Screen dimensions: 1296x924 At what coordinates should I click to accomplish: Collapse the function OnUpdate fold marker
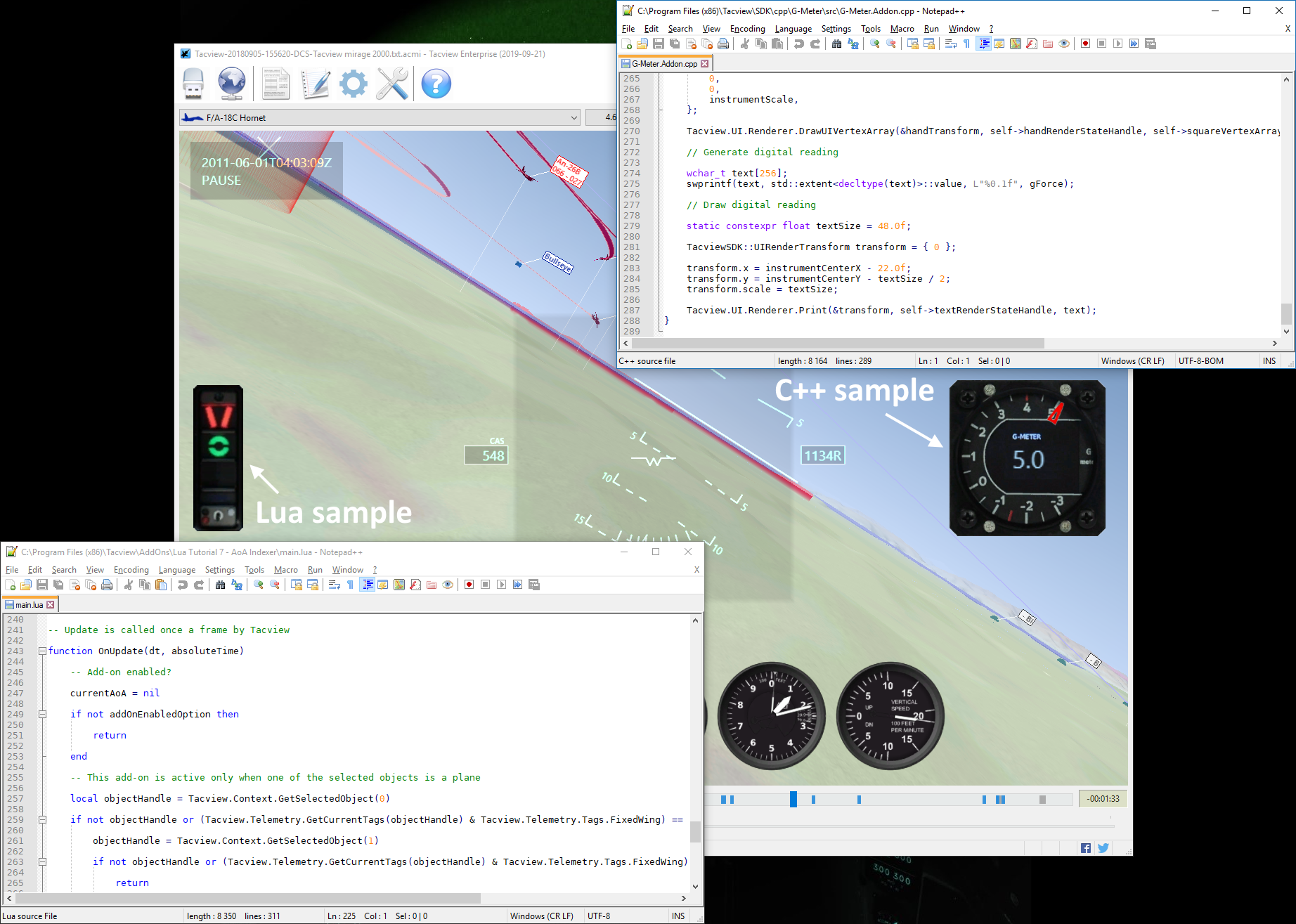(42, 651)
